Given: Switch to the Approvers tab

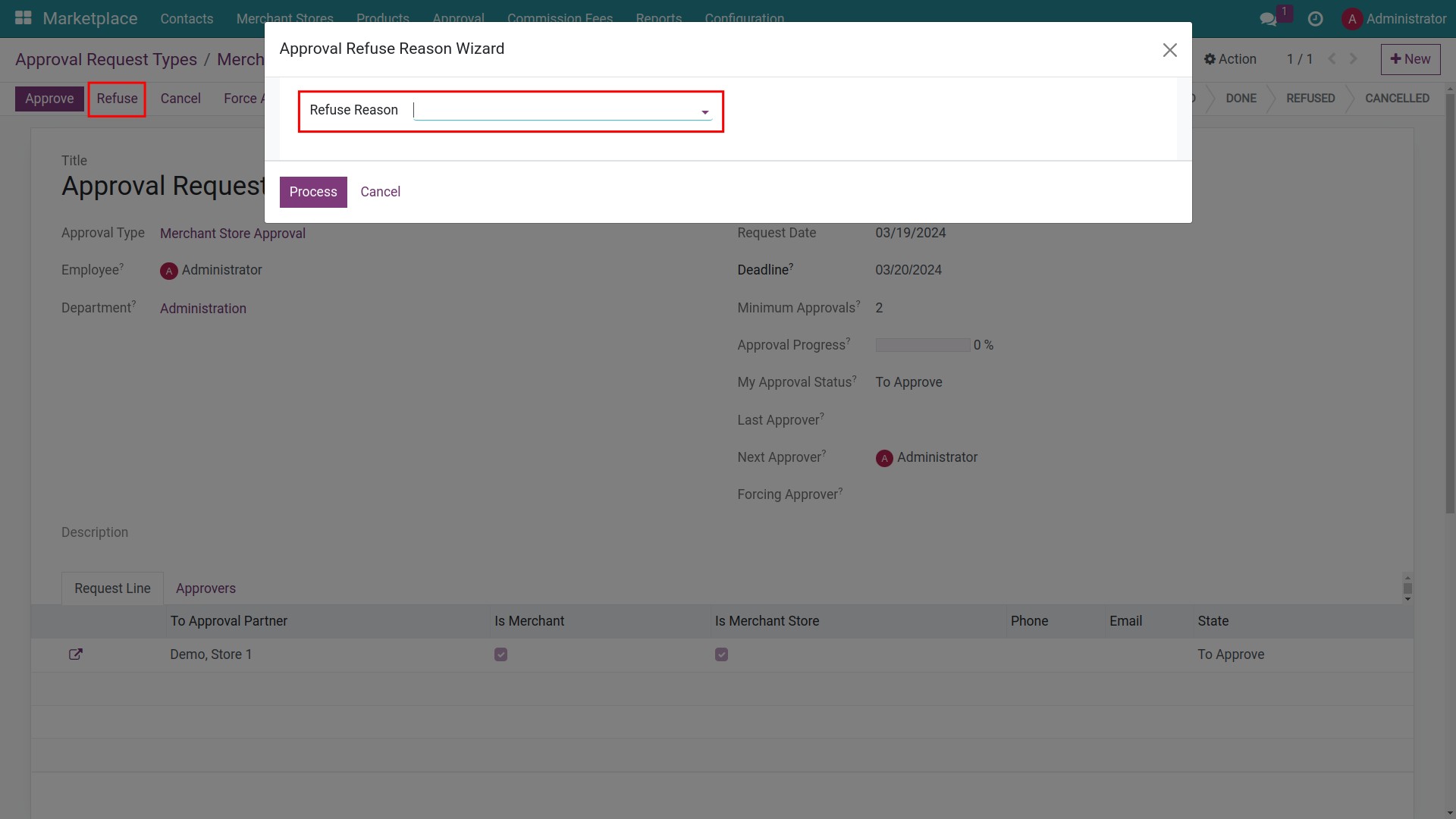Looking at the screenshot, I should click(206, 588).
